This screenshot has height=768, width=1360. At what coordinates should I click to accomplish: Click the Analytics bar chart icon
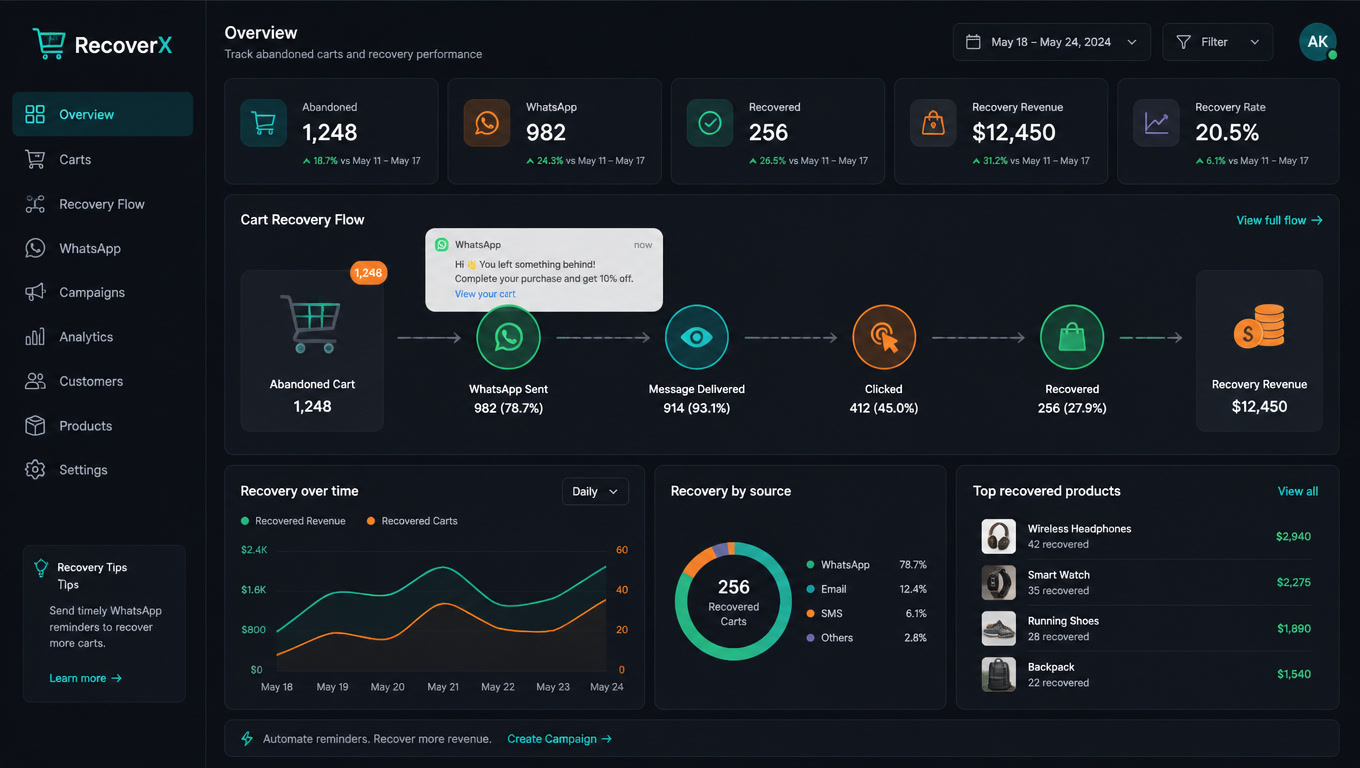point(35,337)
